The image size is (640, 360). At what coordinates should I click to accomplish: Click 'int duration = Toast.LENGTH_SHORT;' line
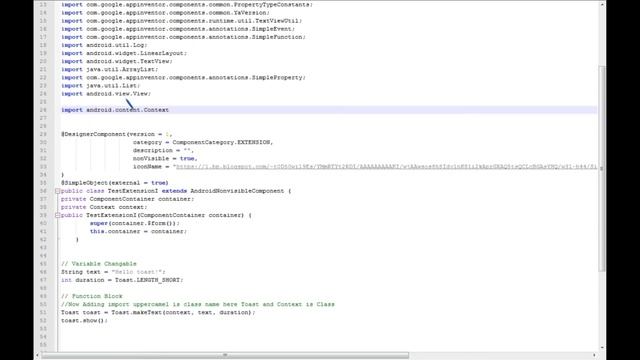(122, 280)
